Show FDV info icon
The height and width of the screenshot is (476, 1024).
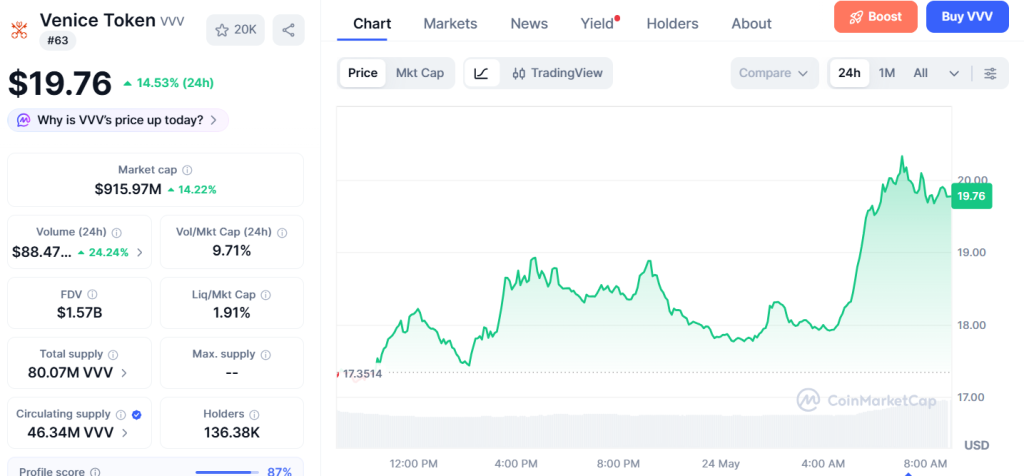point(93,295)
